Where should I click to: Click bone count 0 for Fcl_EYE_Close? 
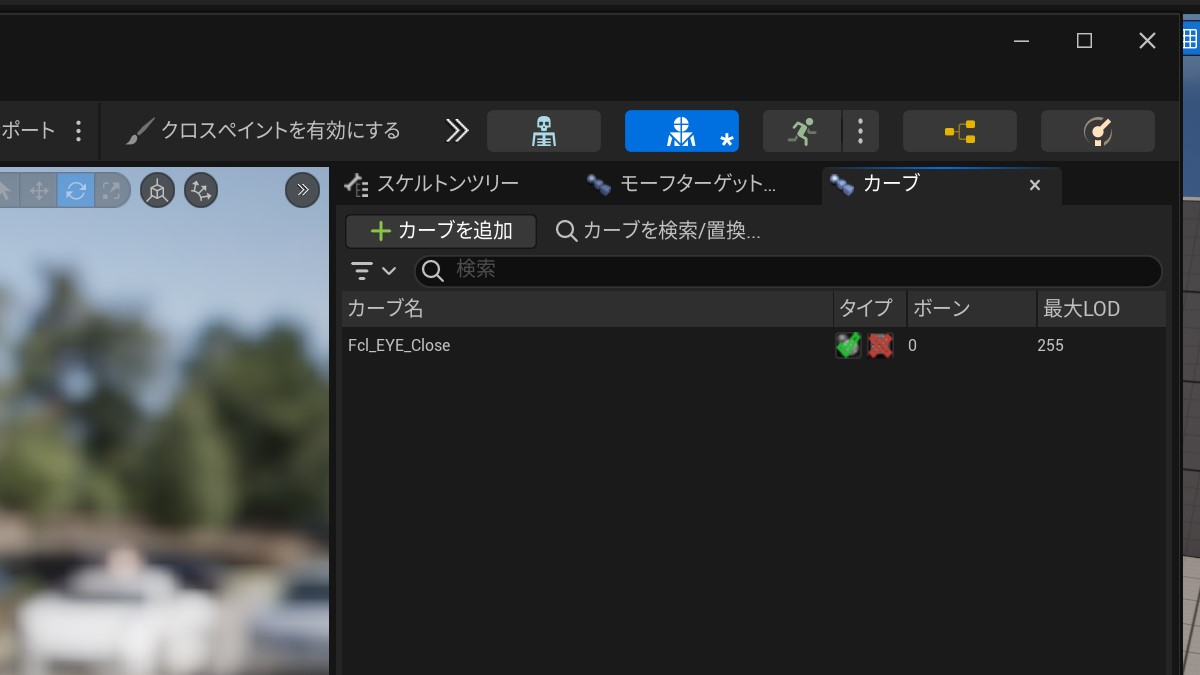(x=912, y=345)
